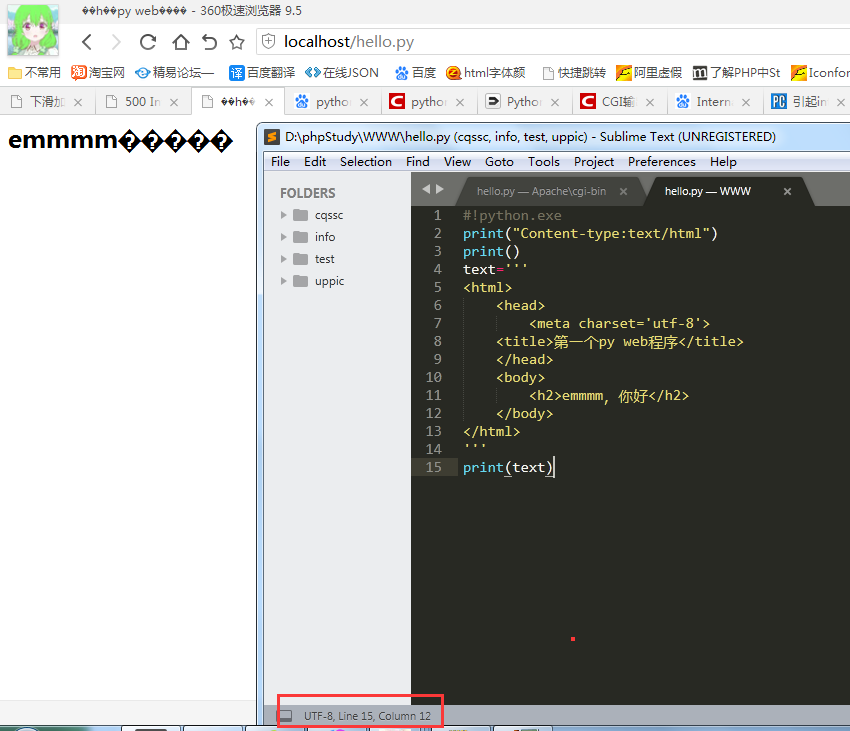Switch to hello.py — Apache\cgi-bin tab
This screenshot has height=731, width=850.
coord(540,191)
